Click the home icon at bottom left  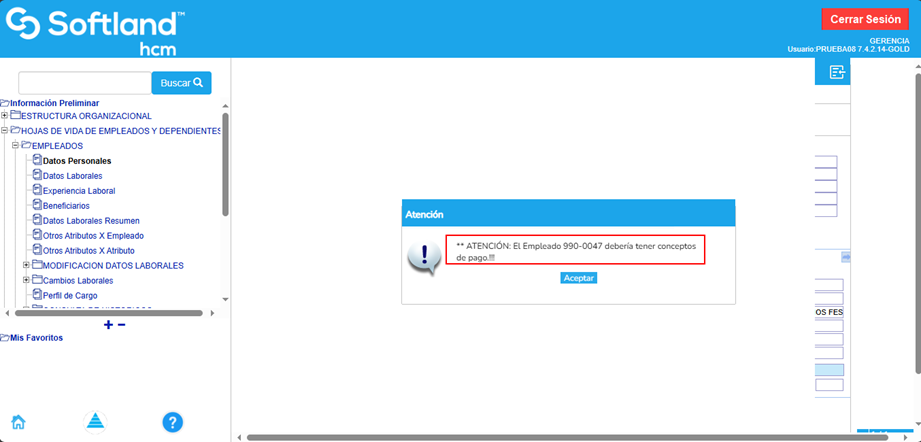18,421
